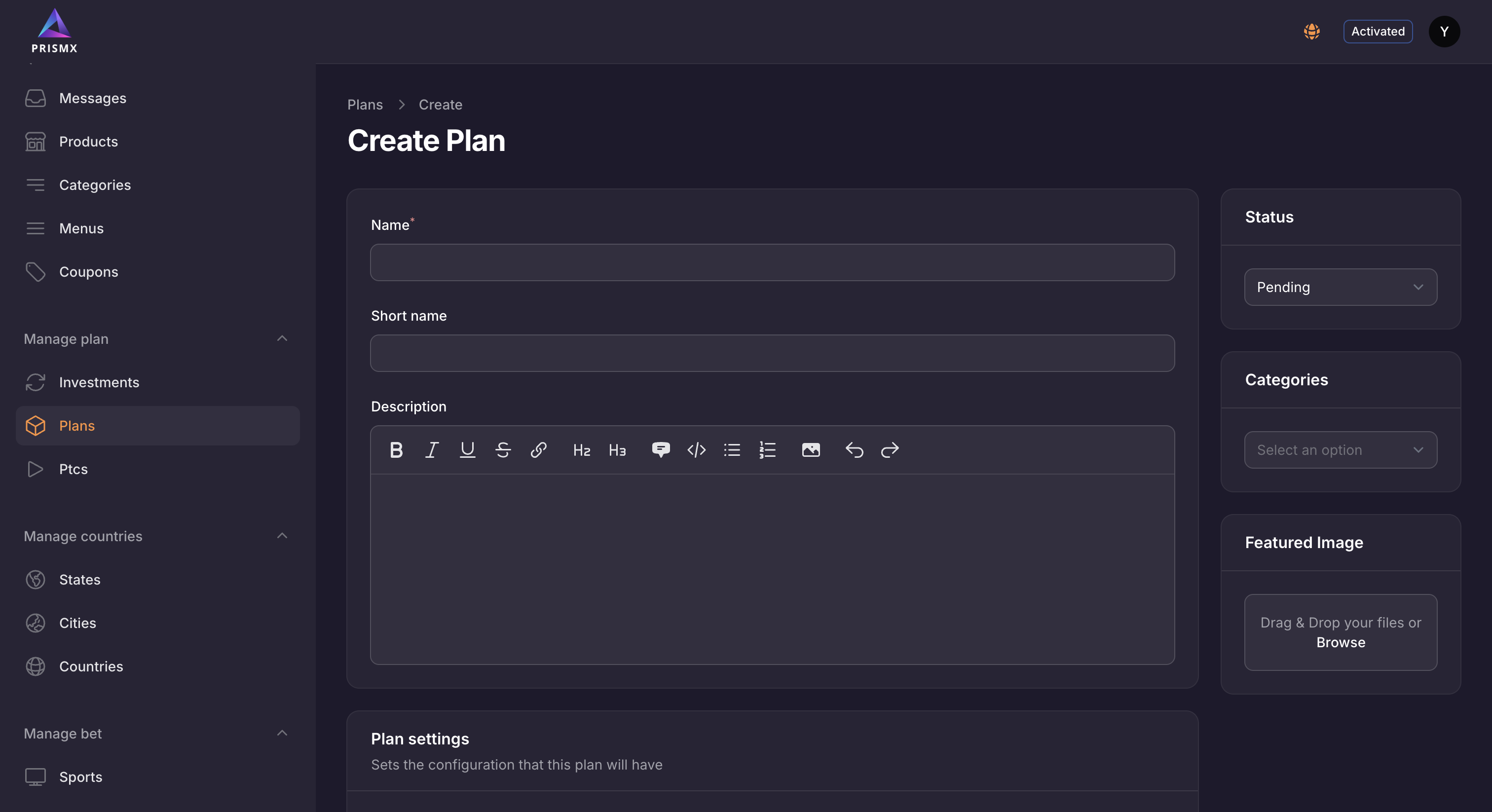
Task: Click the undo arrow in editor toolbar
Action: tap(854, 450)
